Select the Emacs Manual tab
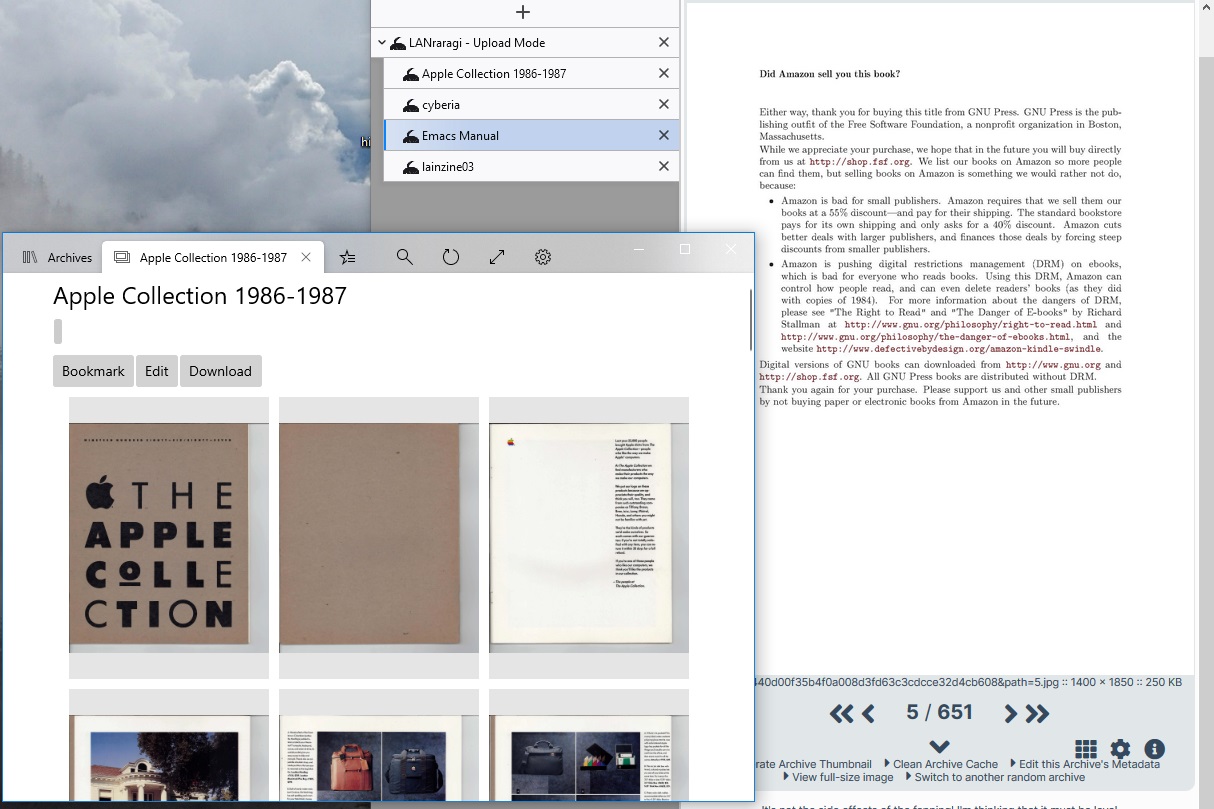 click(x=460, y=136)
